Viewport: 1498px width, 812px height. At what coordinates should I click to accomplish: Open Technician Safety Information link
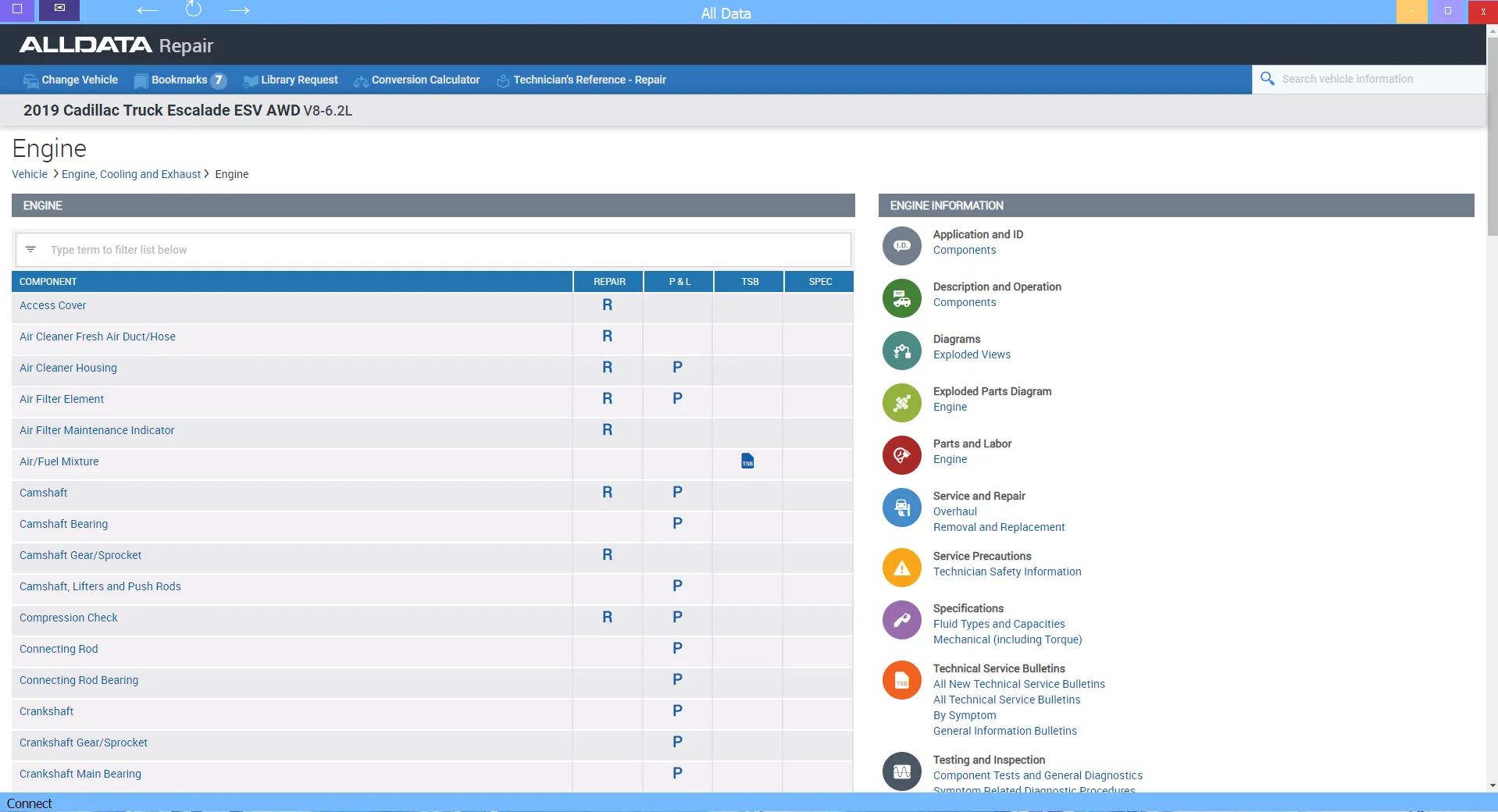1008,572
